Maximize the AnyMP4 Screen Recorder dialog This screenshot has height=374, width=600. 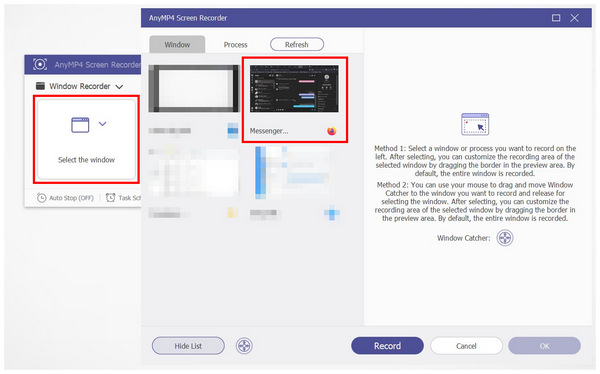pos(556,18)
